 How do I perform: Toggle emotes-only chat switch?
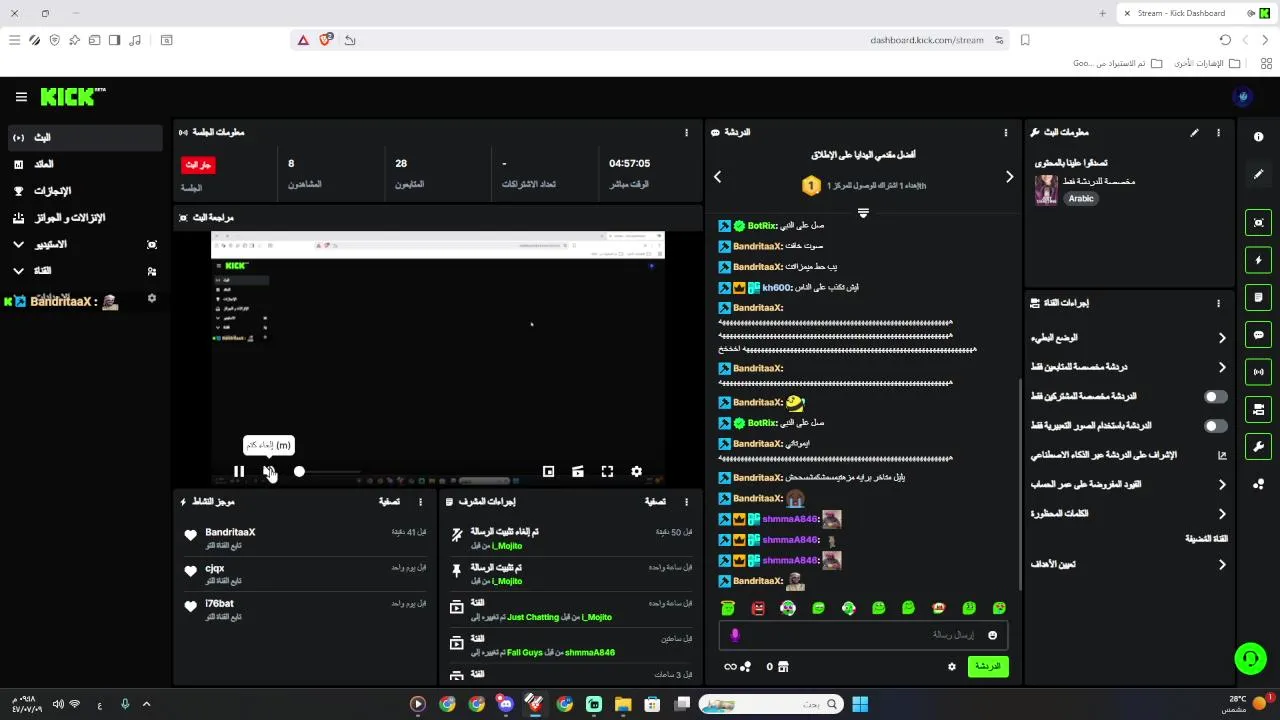(1216, 426)
